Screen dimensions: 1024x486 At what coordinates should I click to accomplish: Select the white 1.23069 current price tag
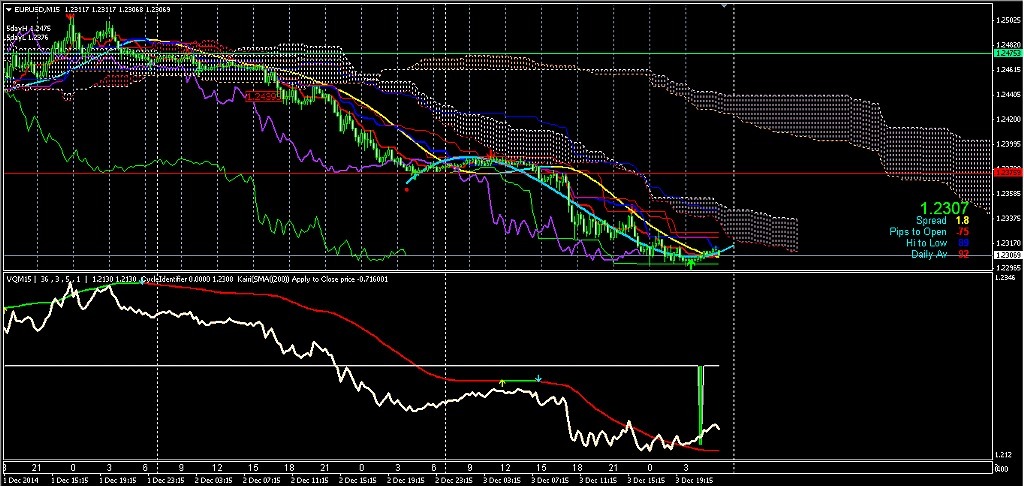click(x=1006, y=255)
